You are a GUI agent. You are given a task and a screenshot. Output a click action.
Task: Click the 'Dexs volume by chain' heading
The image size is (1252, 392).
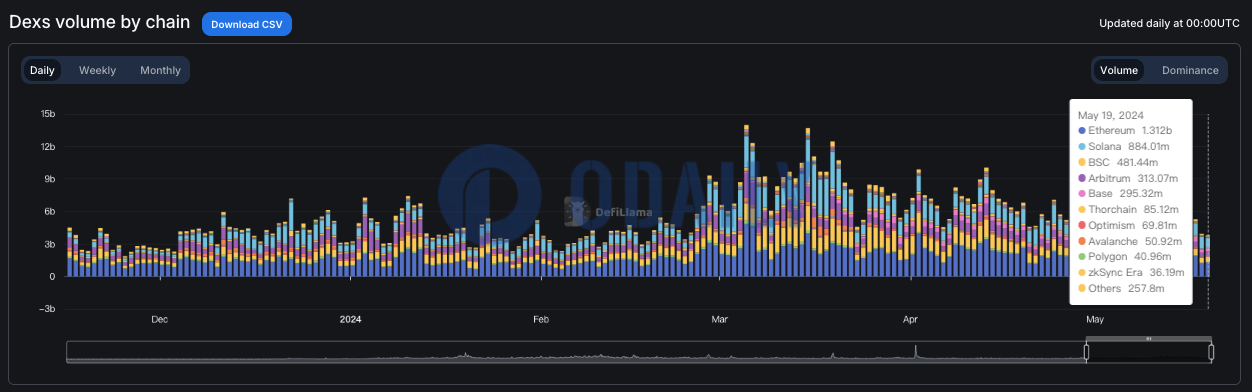[100, 22]
